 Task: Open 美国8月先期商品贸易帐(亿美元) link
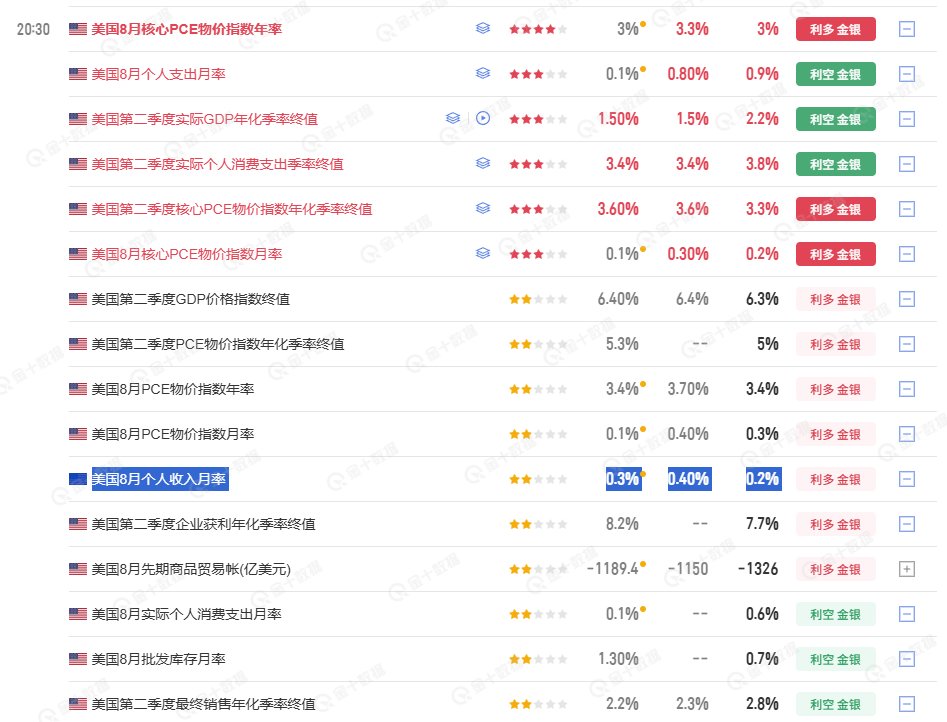tap(191, 569)
